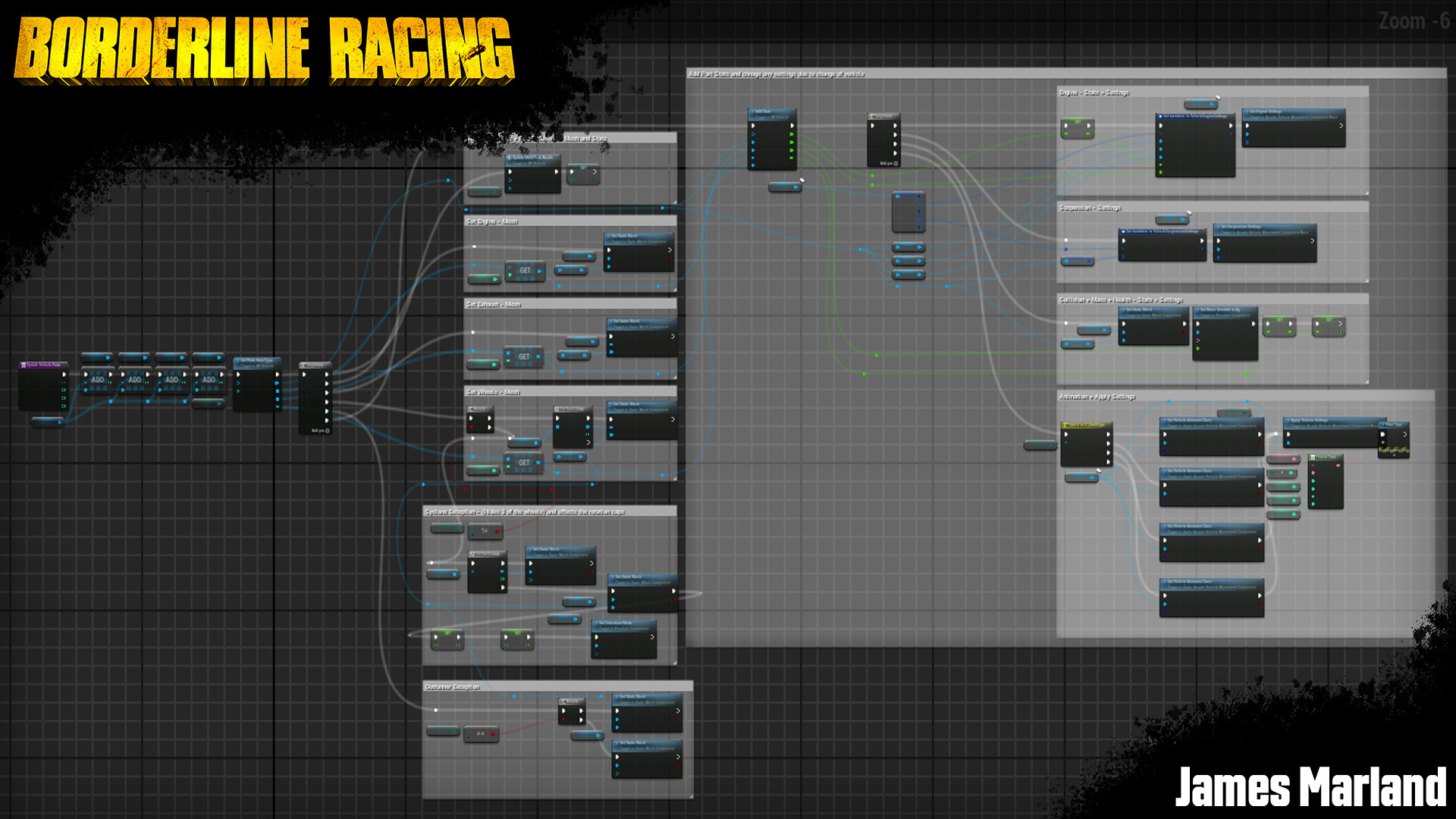Select the Add Part Stats comment title bar
Screen dimensions: 1456x819
(x=1066, y=74)
